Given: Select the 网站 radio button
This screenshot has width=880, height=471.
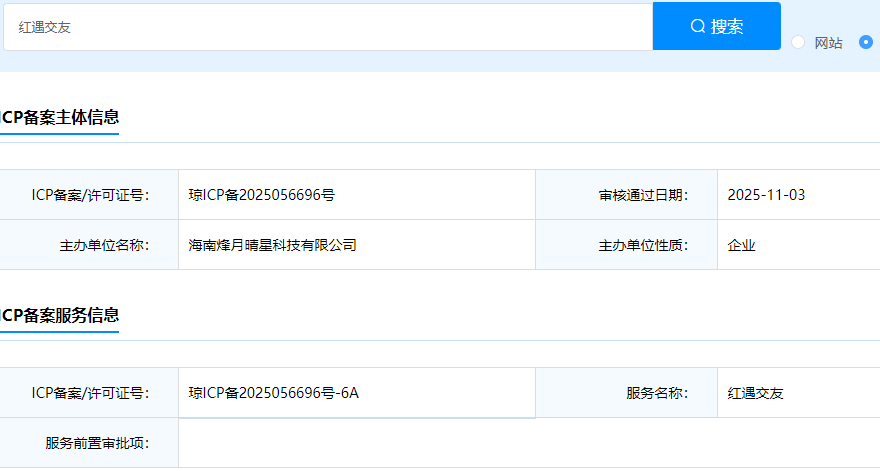Looking at the screenshot, I should pyautogui.click(x=798, y=42).
